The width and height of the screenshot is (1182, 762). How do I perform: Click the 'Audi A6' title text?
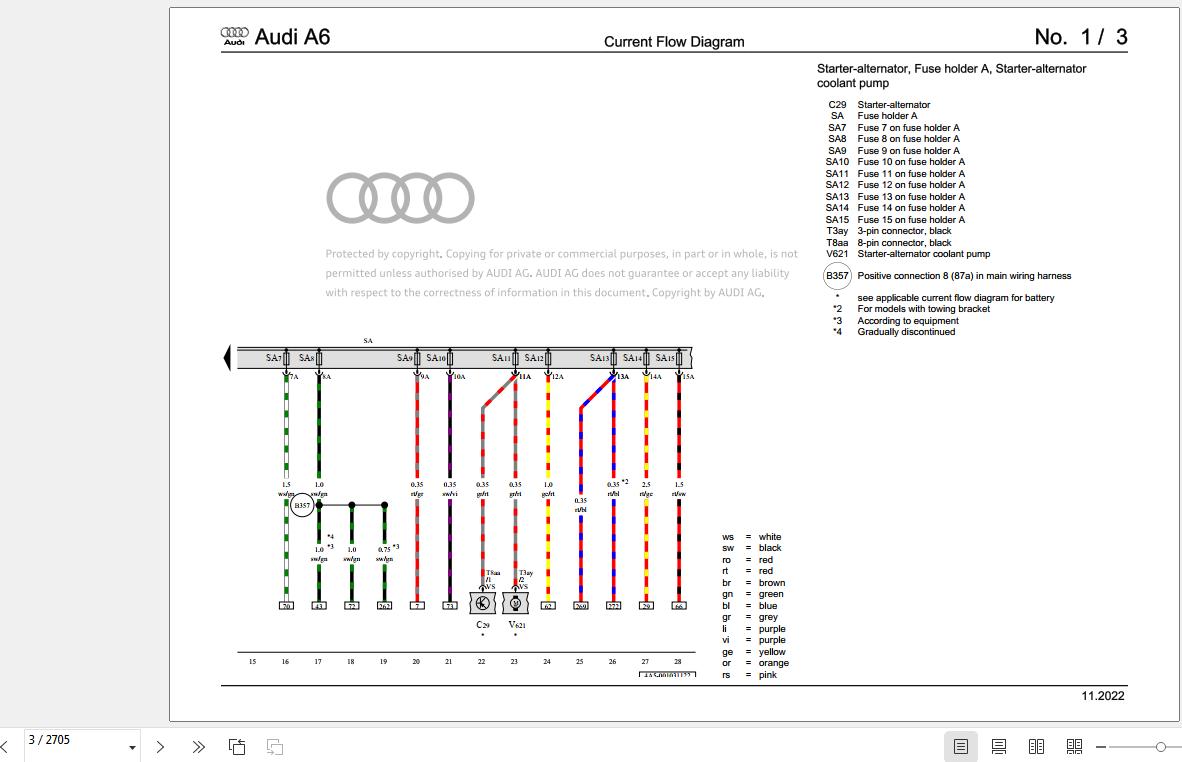point(292,37)
